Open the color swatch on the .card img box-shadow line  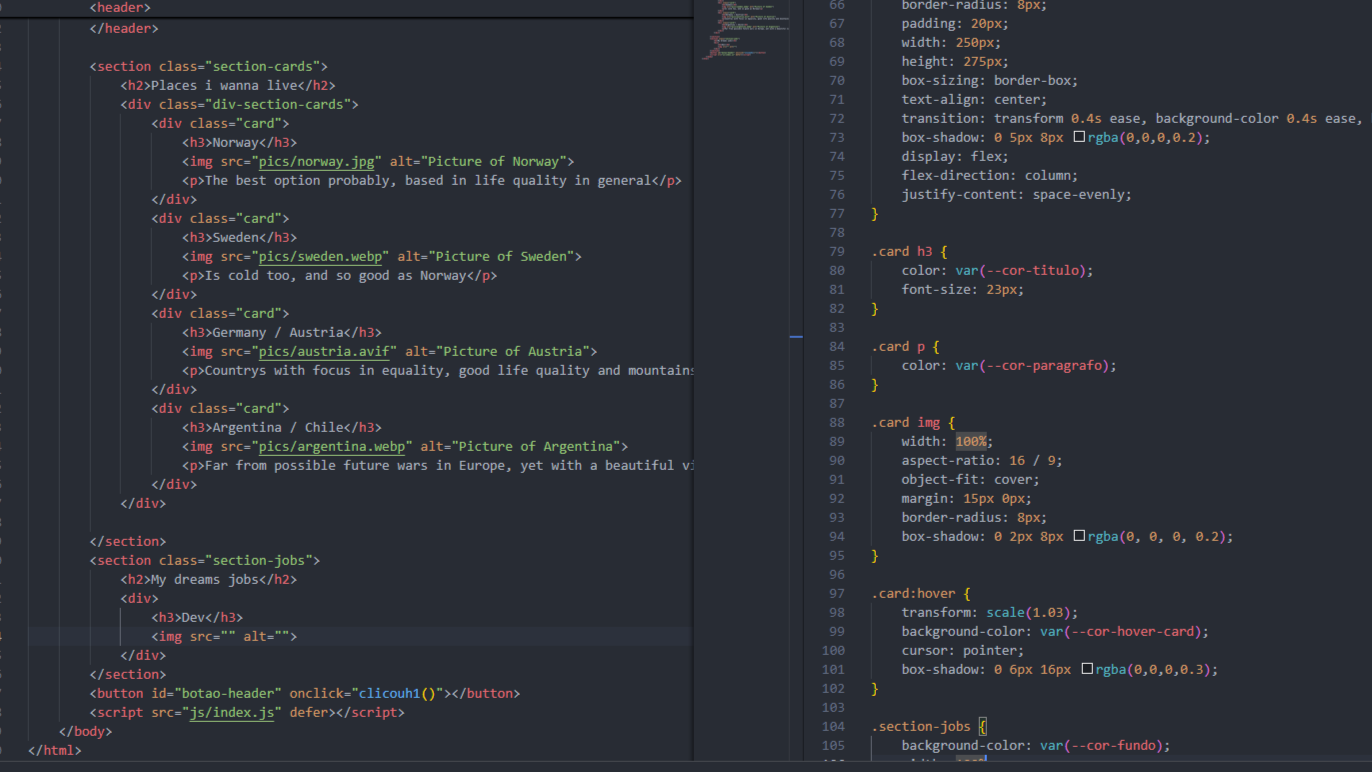(1079, 536)
